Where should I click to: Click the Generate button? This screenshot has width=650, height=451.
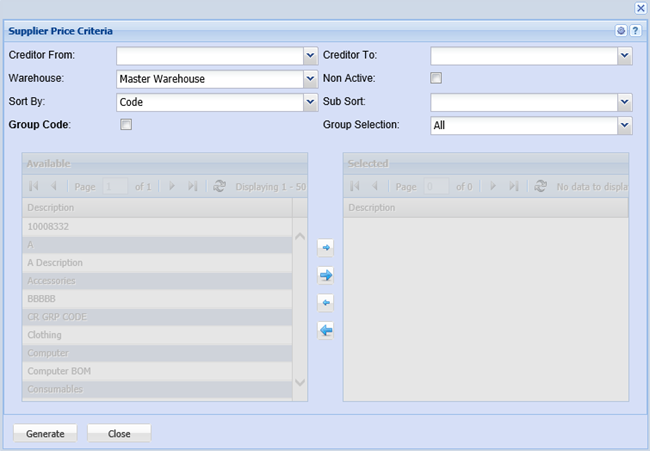click(45, 433)
